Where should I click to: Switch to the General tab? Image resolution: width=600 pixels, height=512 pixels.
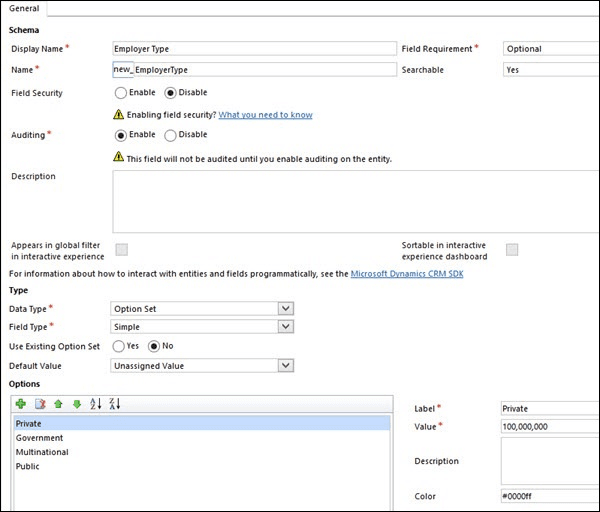click(24, 8)
